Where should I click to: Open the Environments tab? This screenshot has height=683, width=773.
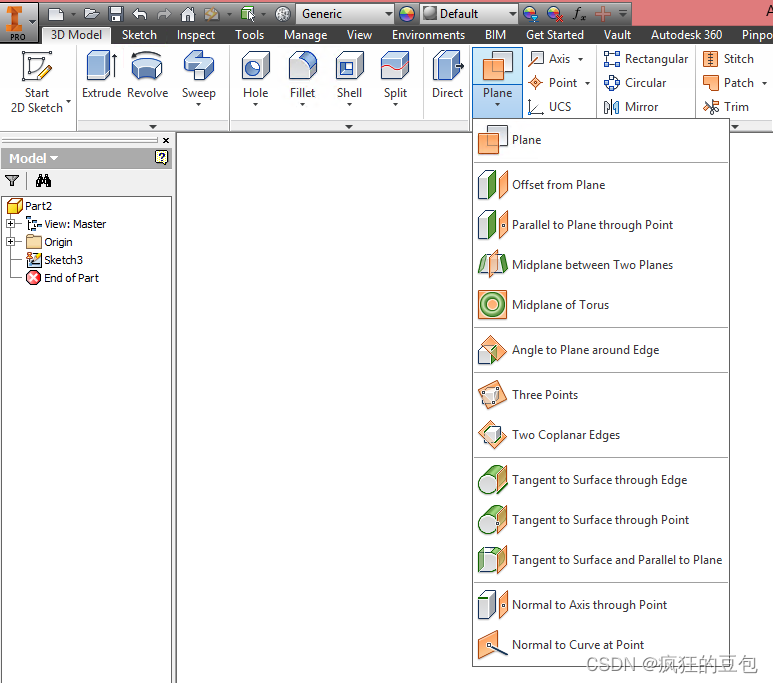428,35
